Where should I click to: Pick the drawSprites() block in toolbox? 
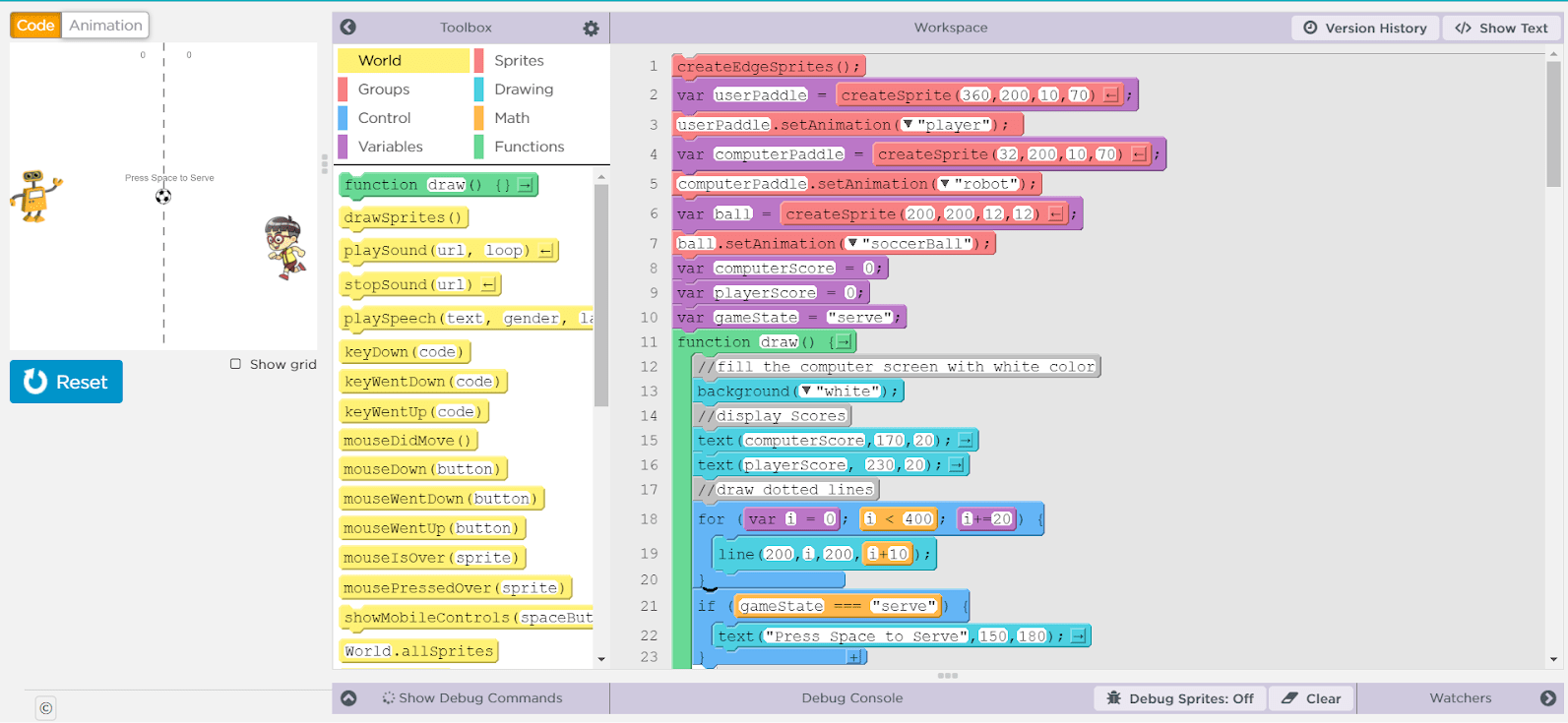coord(404,217)
